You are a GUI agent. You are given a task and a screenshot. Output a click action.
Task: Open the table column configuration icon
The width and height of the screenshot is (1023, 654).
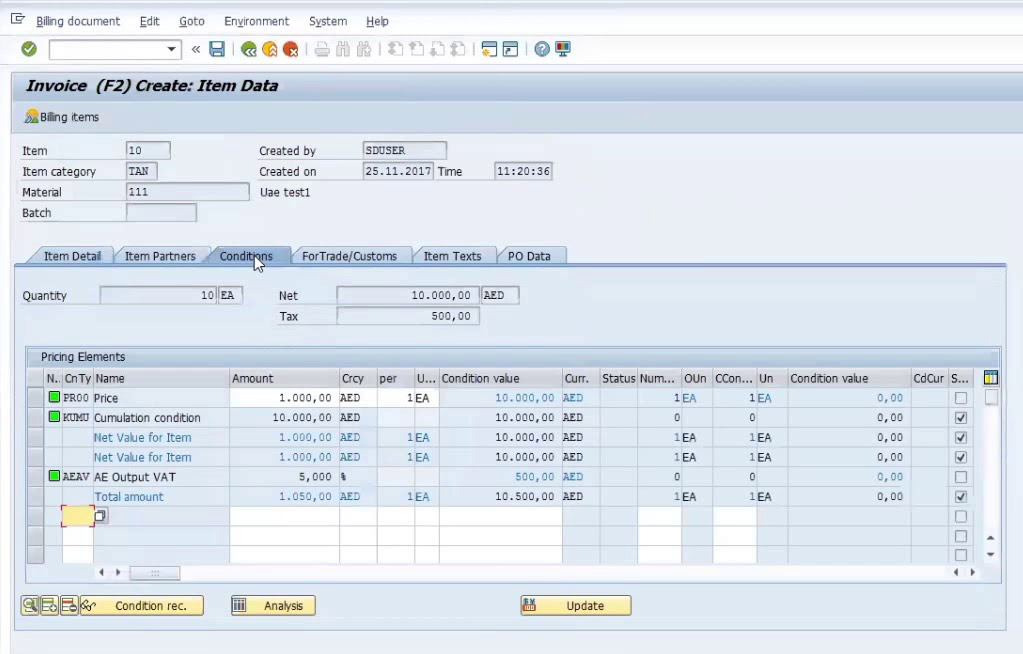tap(990, 378)
